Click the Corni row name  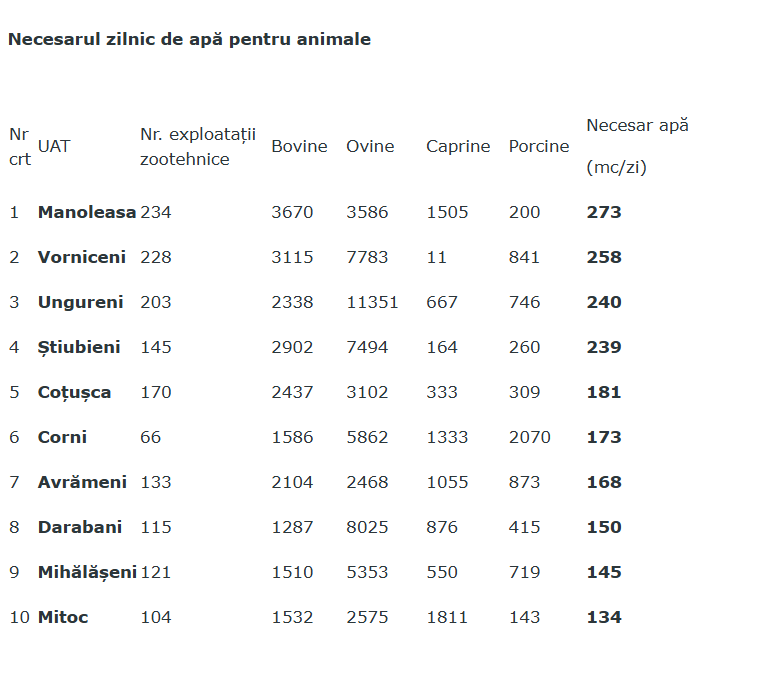click(62, 437)
